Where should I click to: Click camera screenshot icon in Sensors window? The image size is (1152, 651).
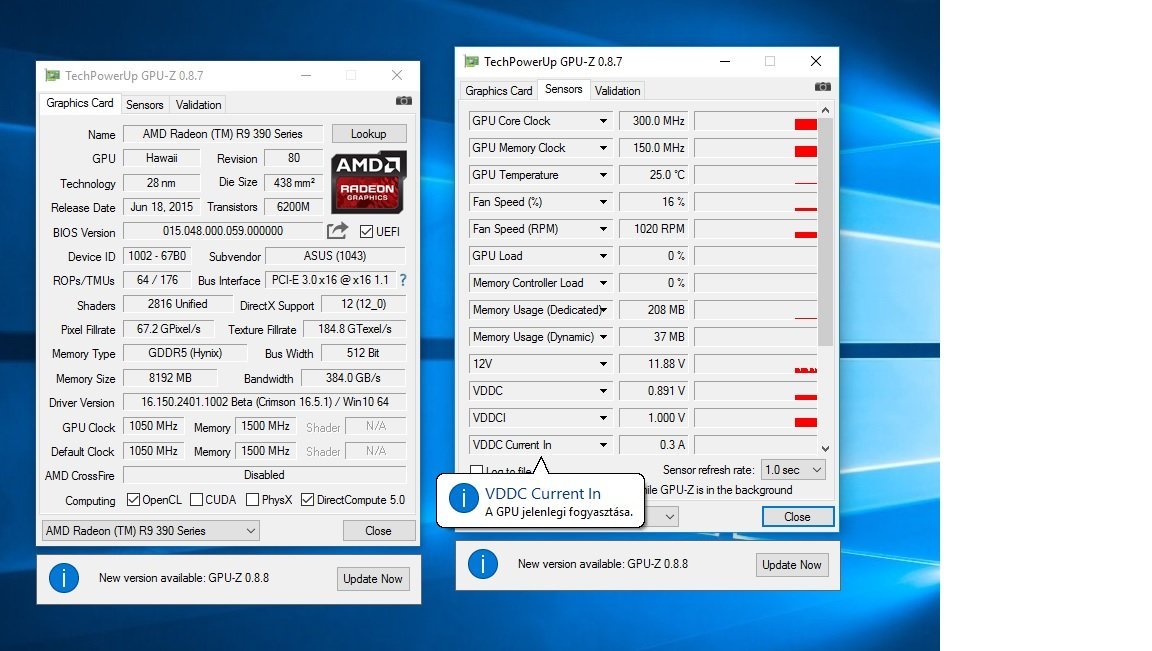tap(823, 87)
